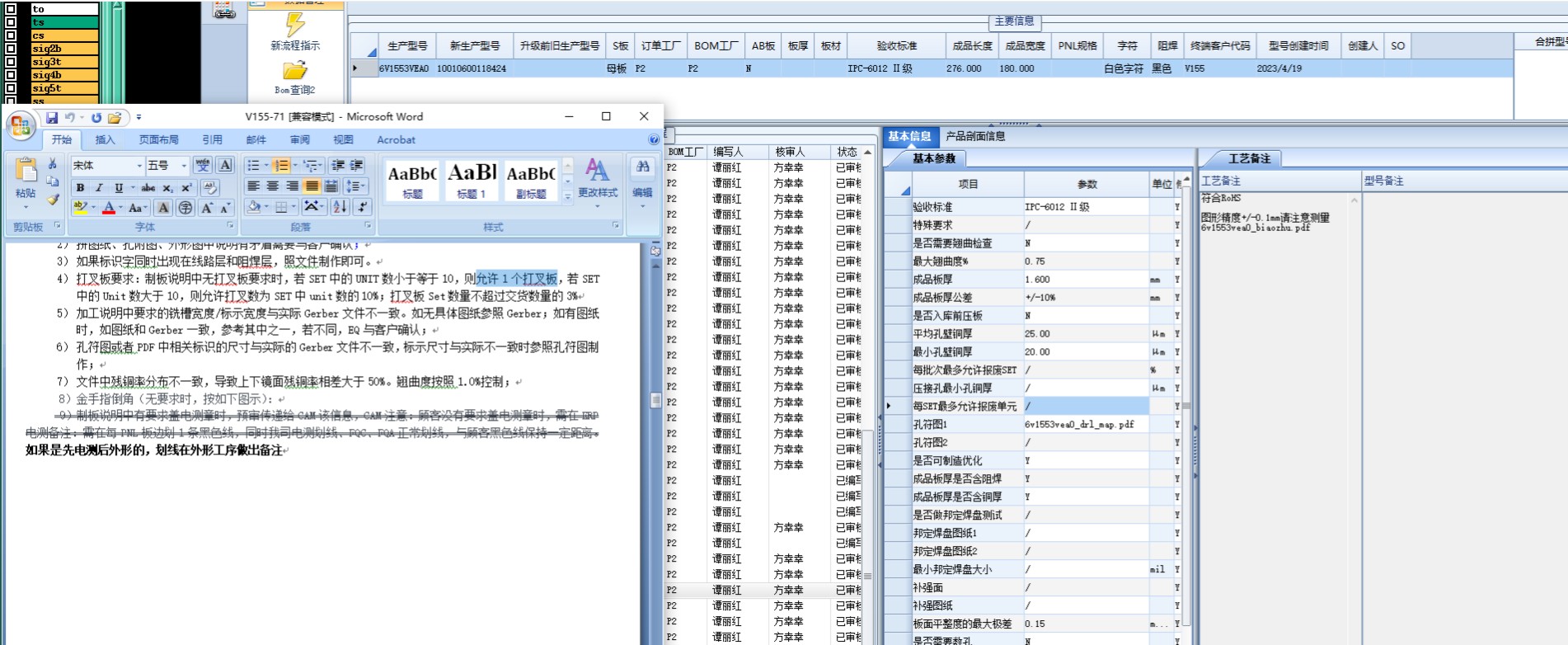The height and width of the screenshot is (645, 1568).
Task: Shrink the font size
Action: (x=226, y=208)
